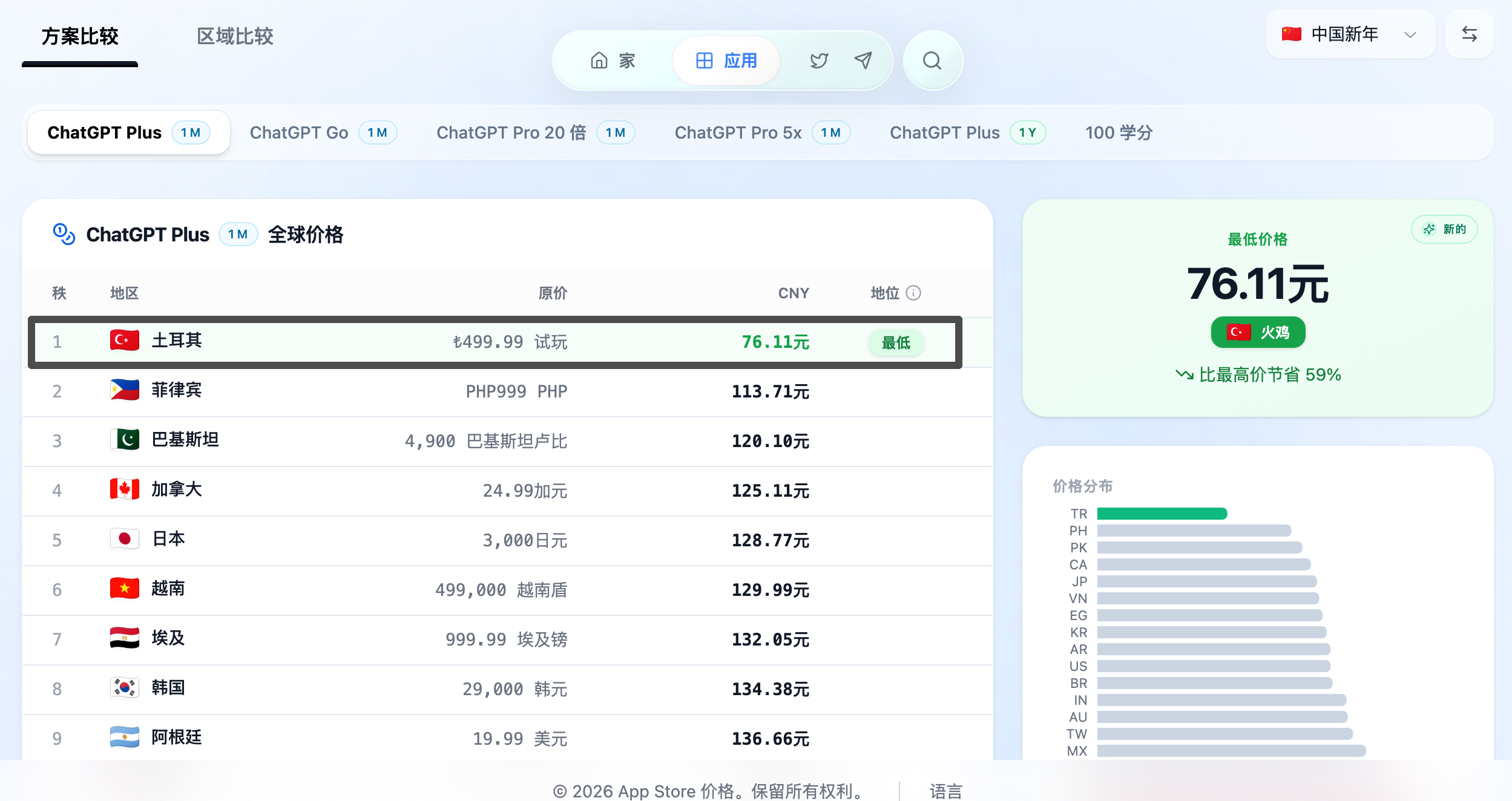Click the 巴基斯坦 country name
This screenshot has width=1512, height=801.
tap(185, 439)
